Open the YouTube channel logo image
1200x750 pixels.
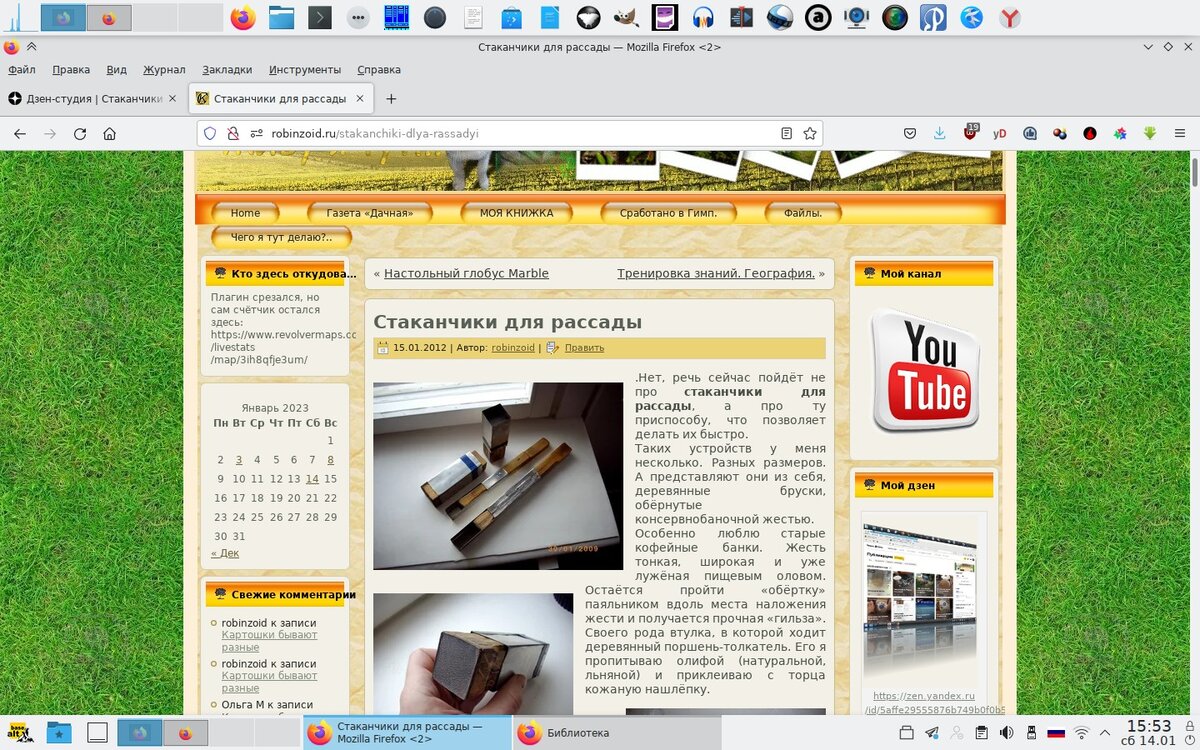(925, 369)
